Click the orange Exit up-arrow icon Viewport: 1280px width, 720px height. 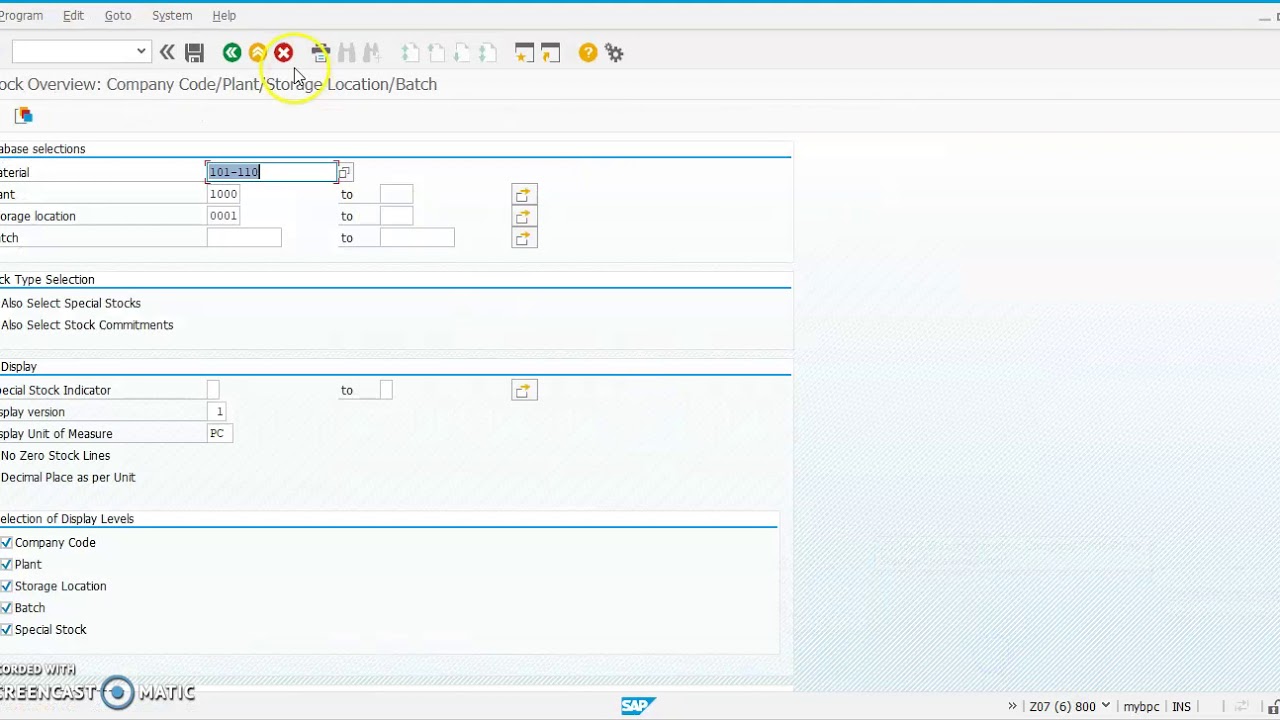(x=258, y=53)
